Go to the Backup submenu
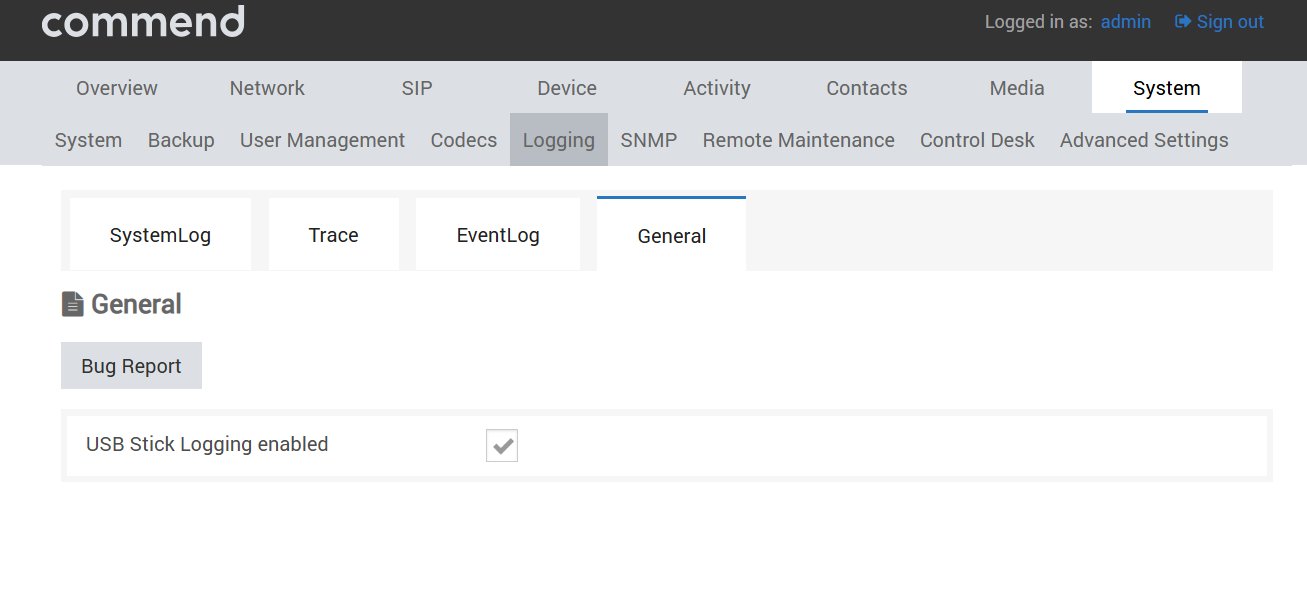The height and width of the screenshot is (597, 1307). click(181, 140)
